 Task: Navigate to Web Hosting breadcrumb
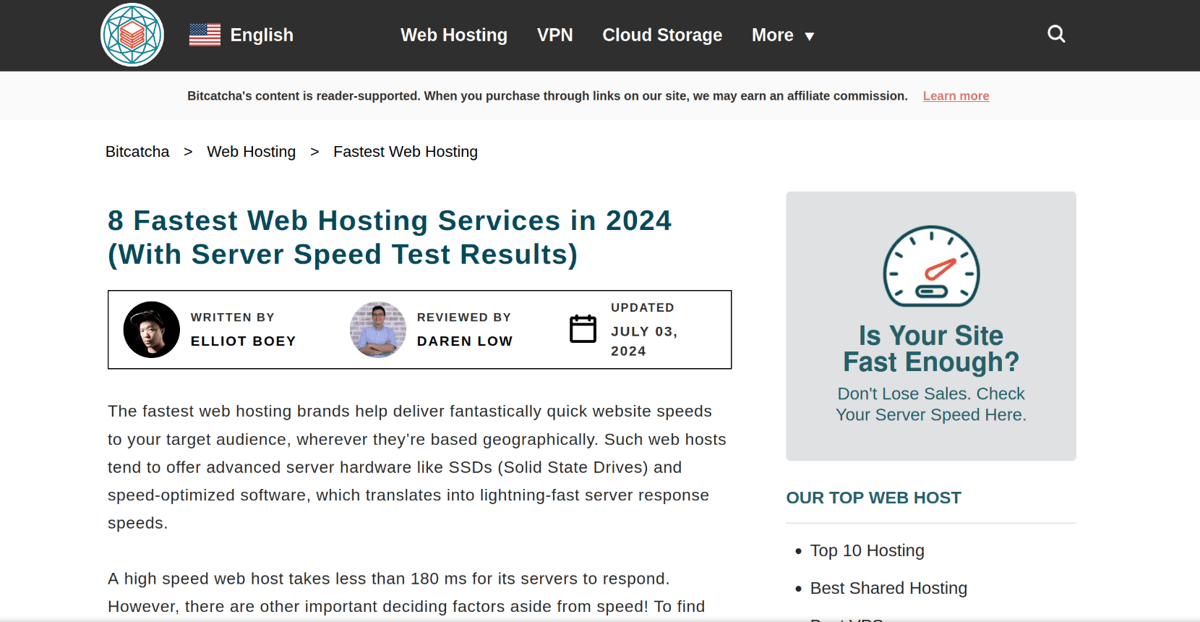[251, 152]
